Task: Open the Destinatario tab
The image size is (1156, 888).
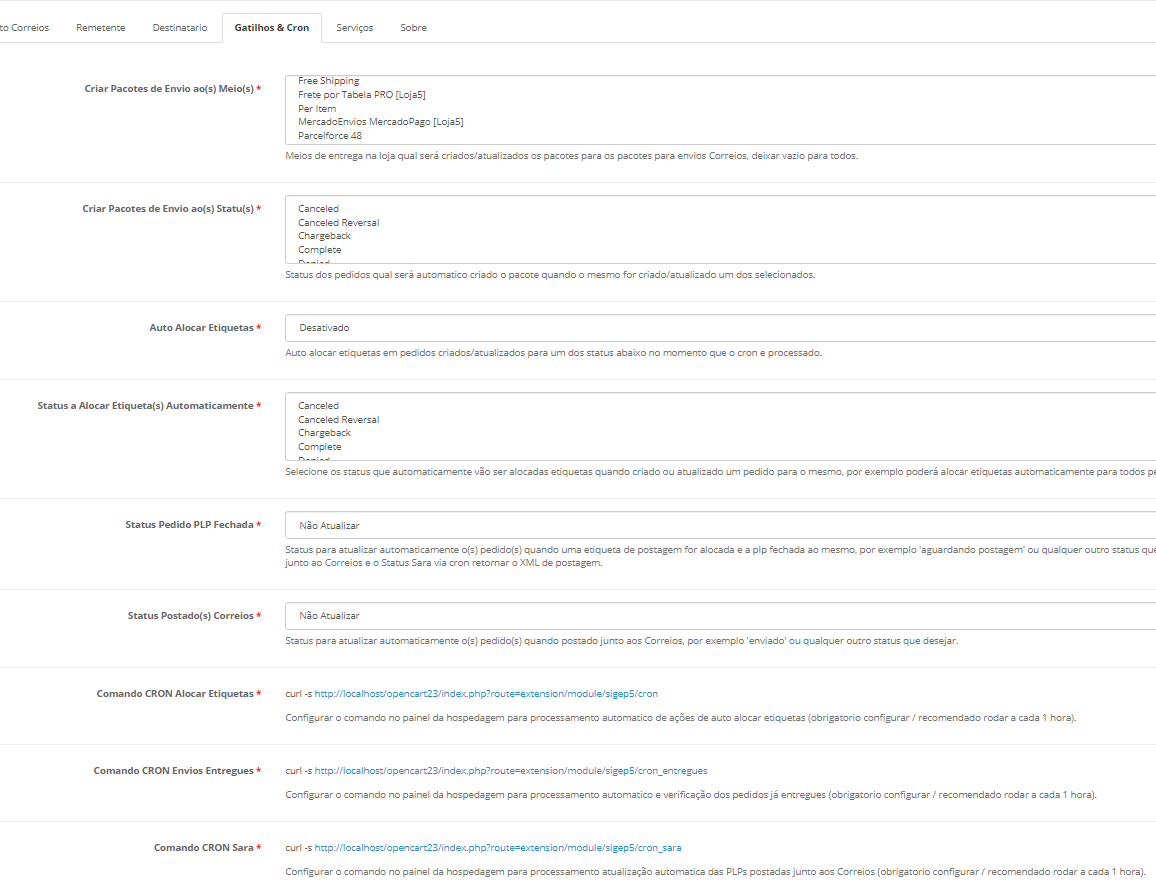Action: tap(180, 28)
